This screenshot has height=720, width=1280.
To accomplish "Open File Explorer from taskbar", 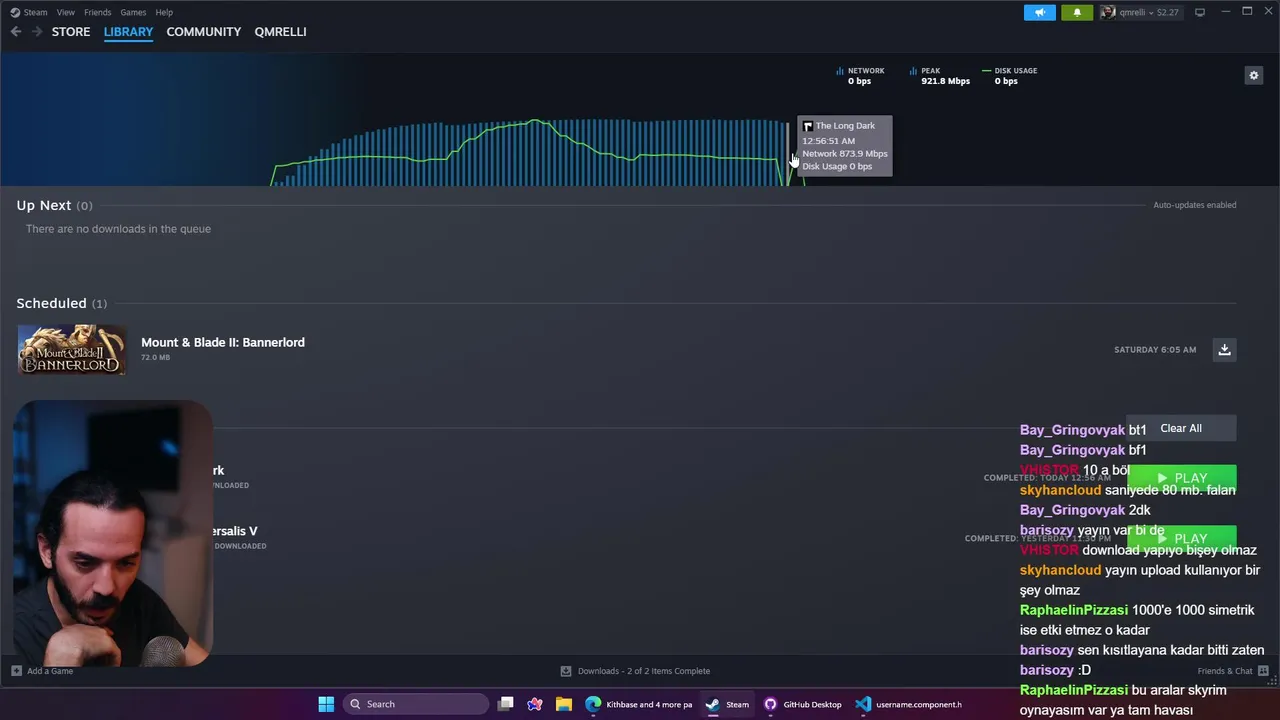I will [x=564, y=704].
